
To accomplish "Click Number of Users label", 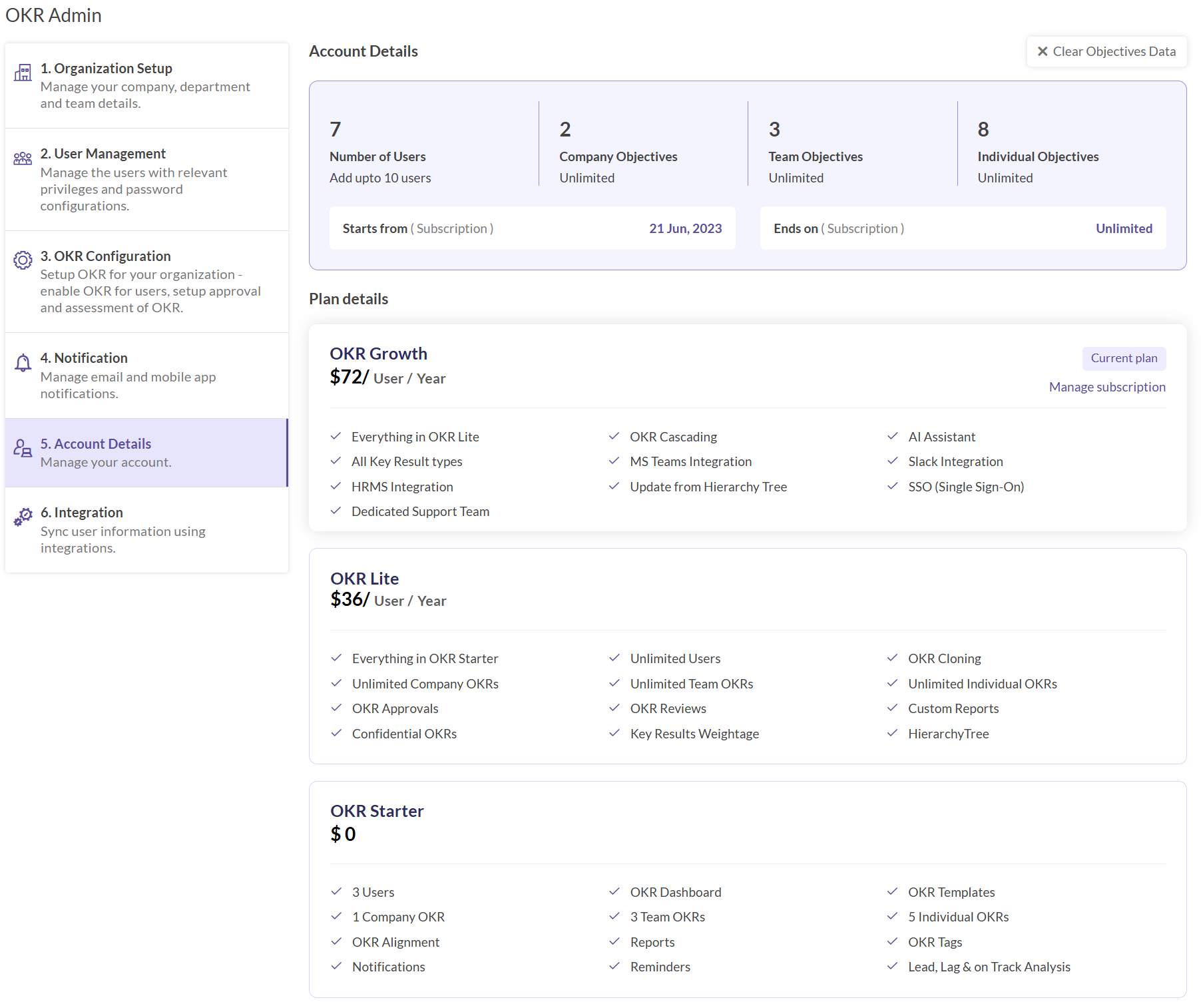I will click(377, 156).
